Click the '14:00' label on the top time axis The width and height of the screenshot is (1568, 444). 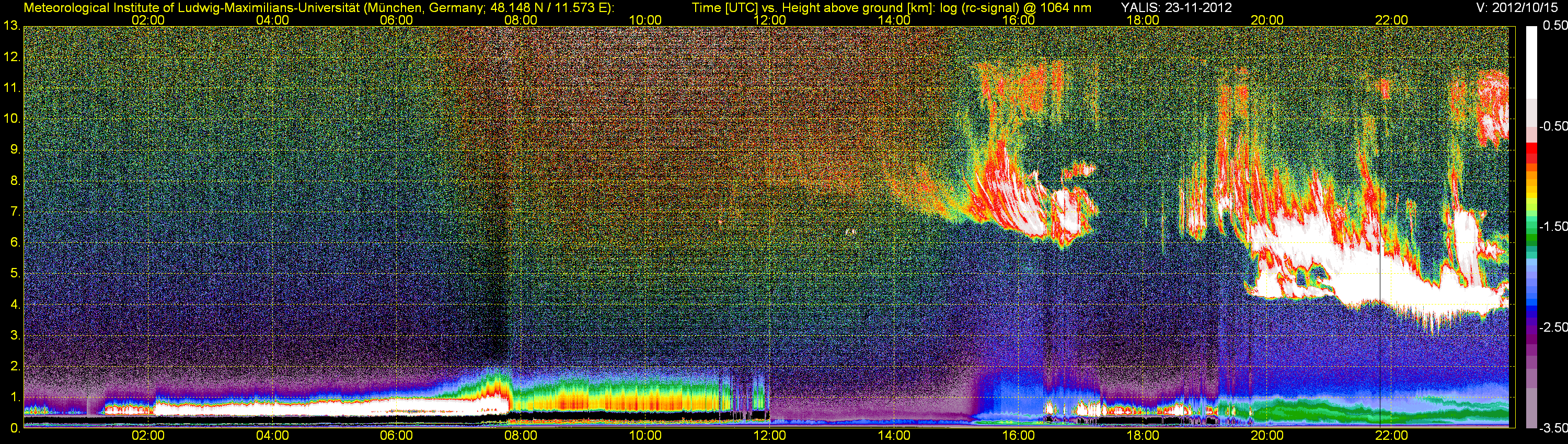point(894,20)
